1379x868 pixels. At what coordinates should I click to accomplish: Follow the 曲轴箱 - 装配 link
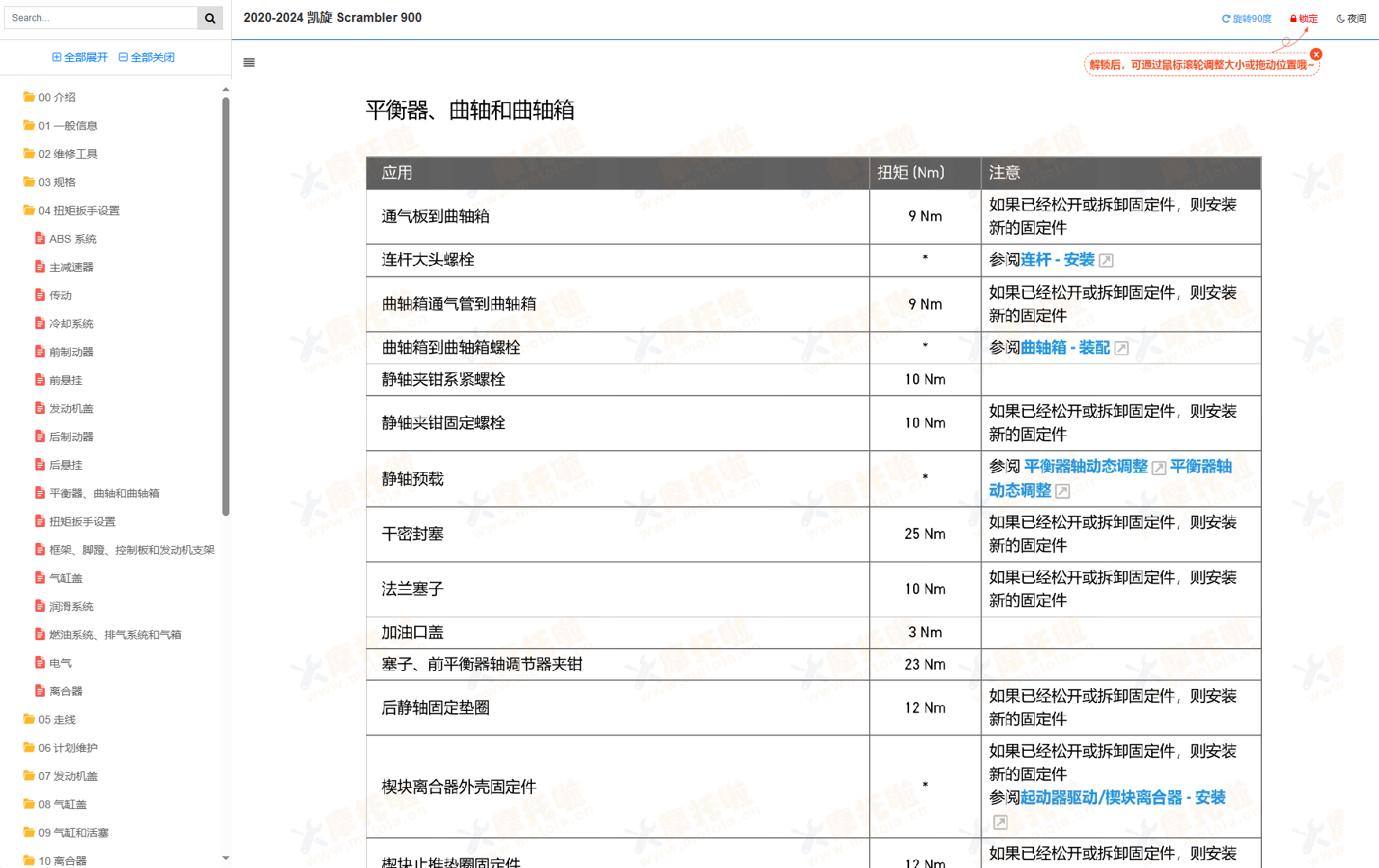pos(1065,348)
